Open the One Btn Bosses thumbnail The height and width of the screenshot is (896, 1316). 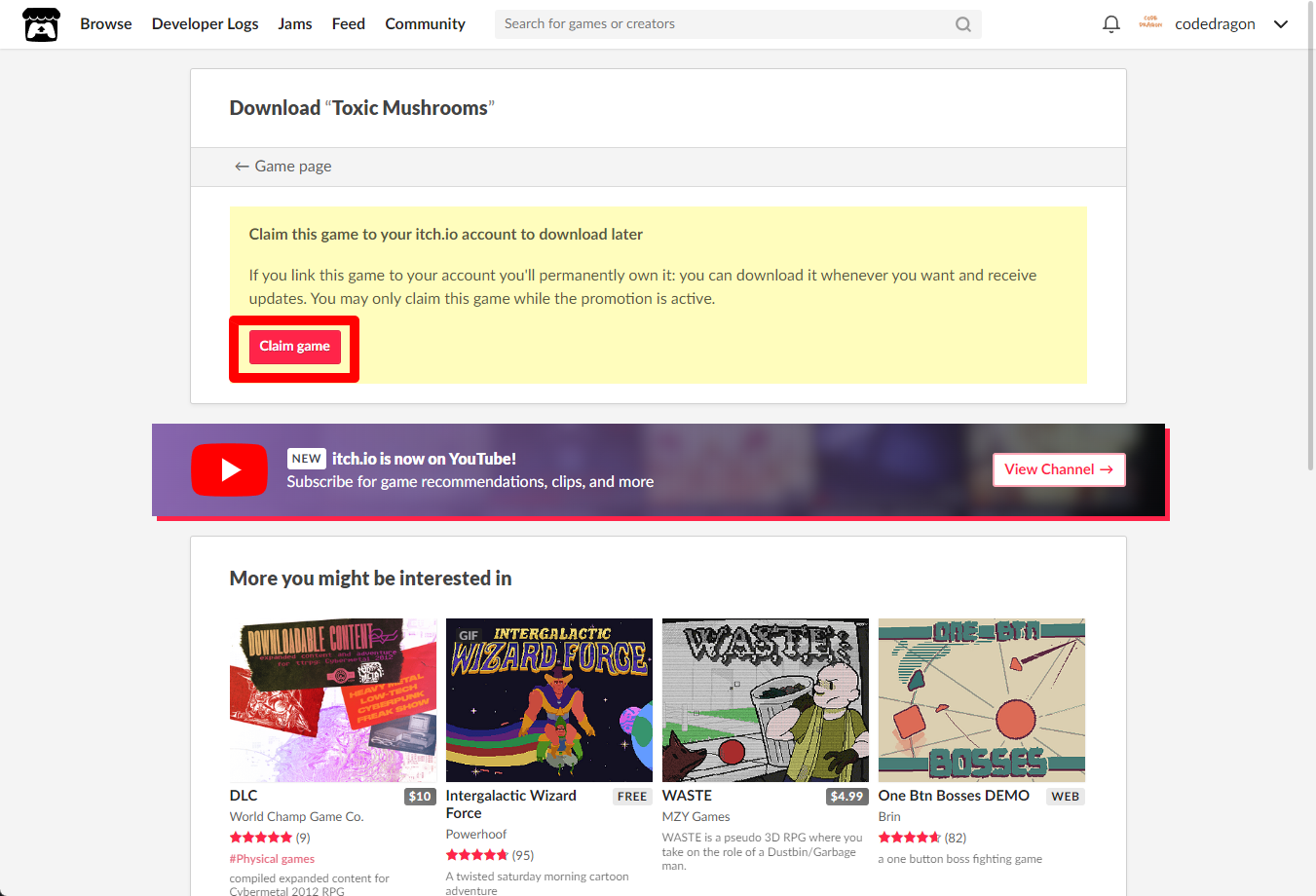click(982, 700)
